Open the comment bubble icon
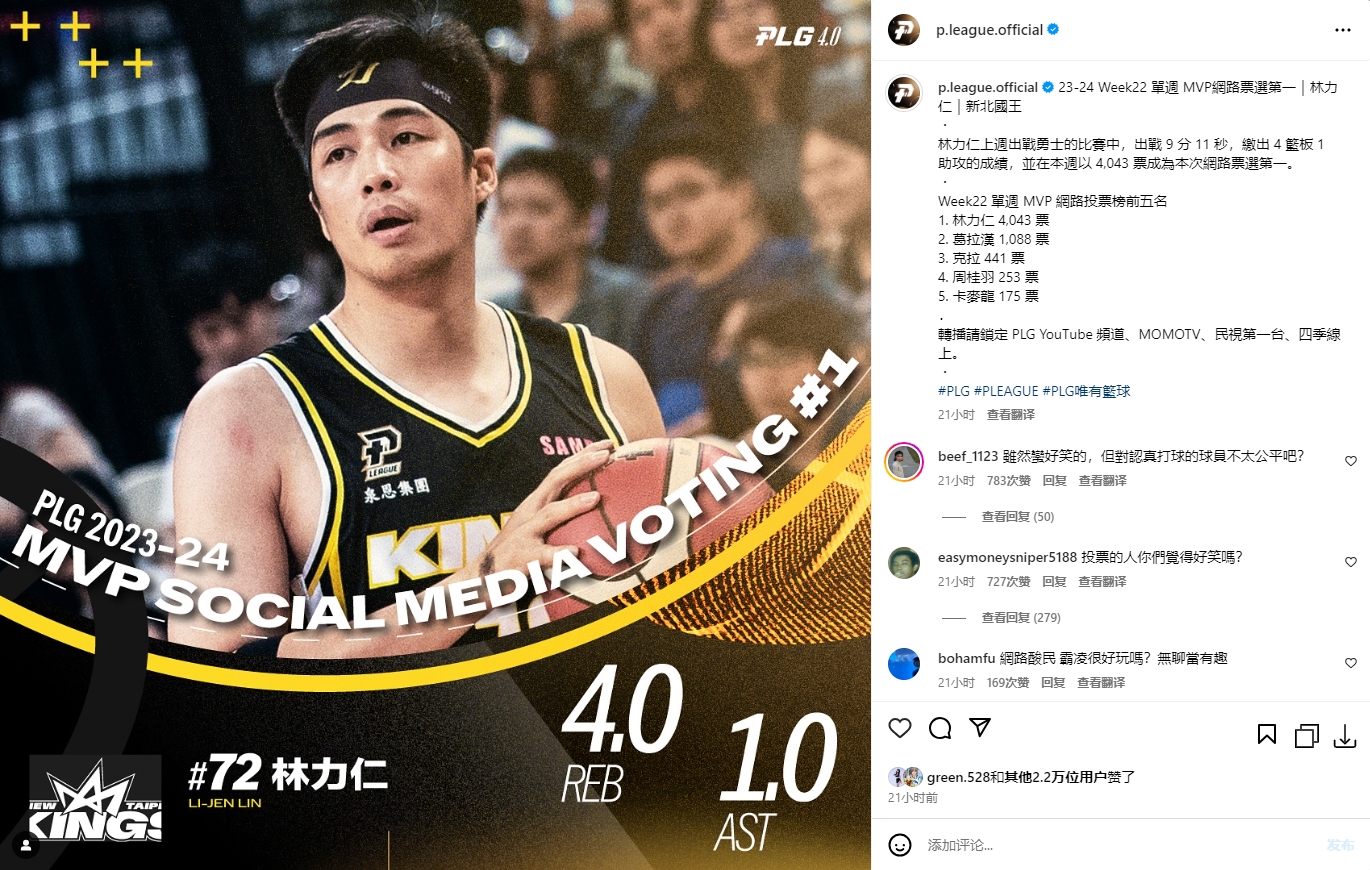This screenshot has height=870, width=1370. pyautogui.click(x=940, y=728)
